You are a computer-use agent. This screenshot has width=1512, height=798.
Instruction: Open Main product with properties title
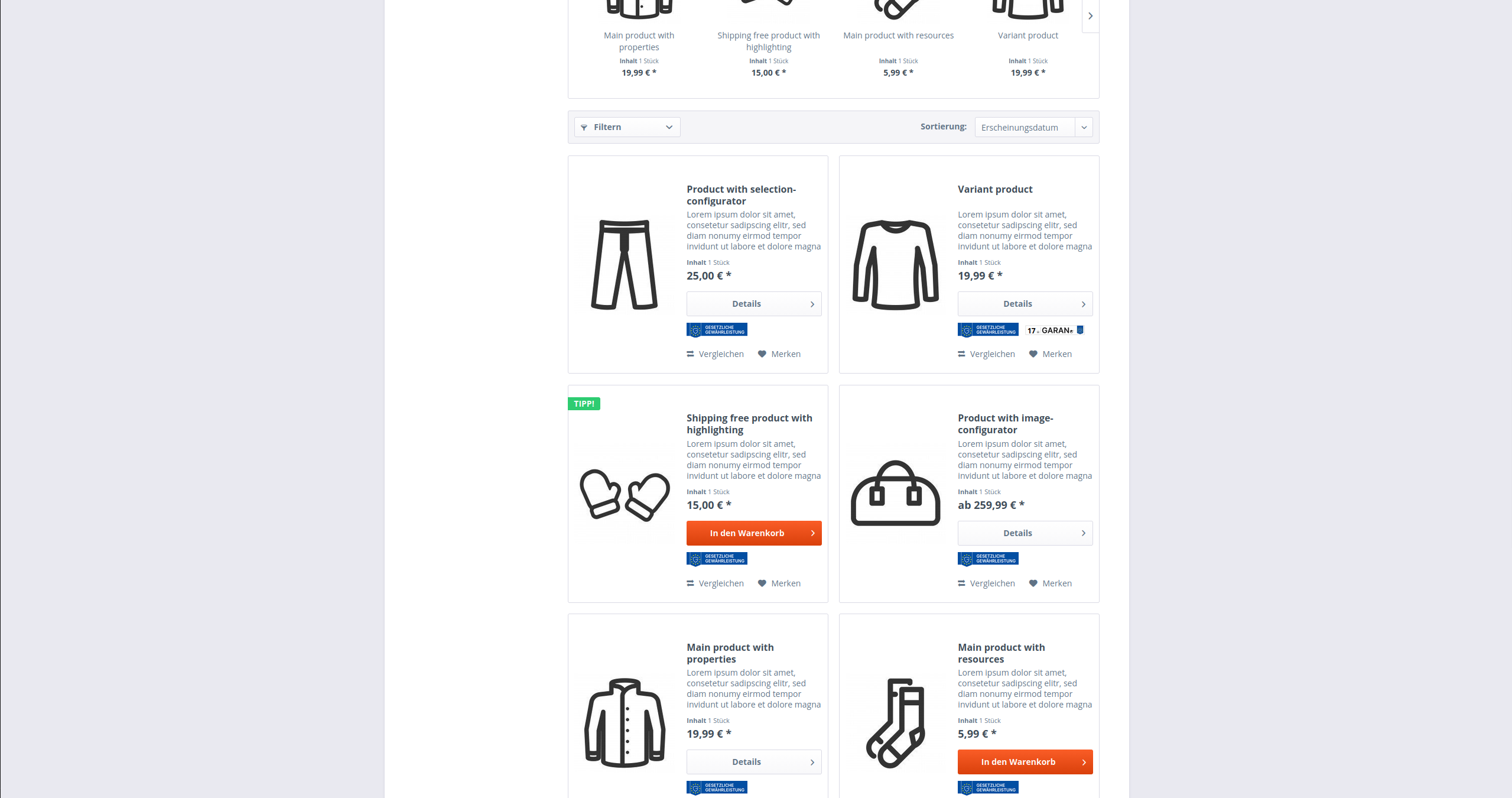click(x=730, y=653)
